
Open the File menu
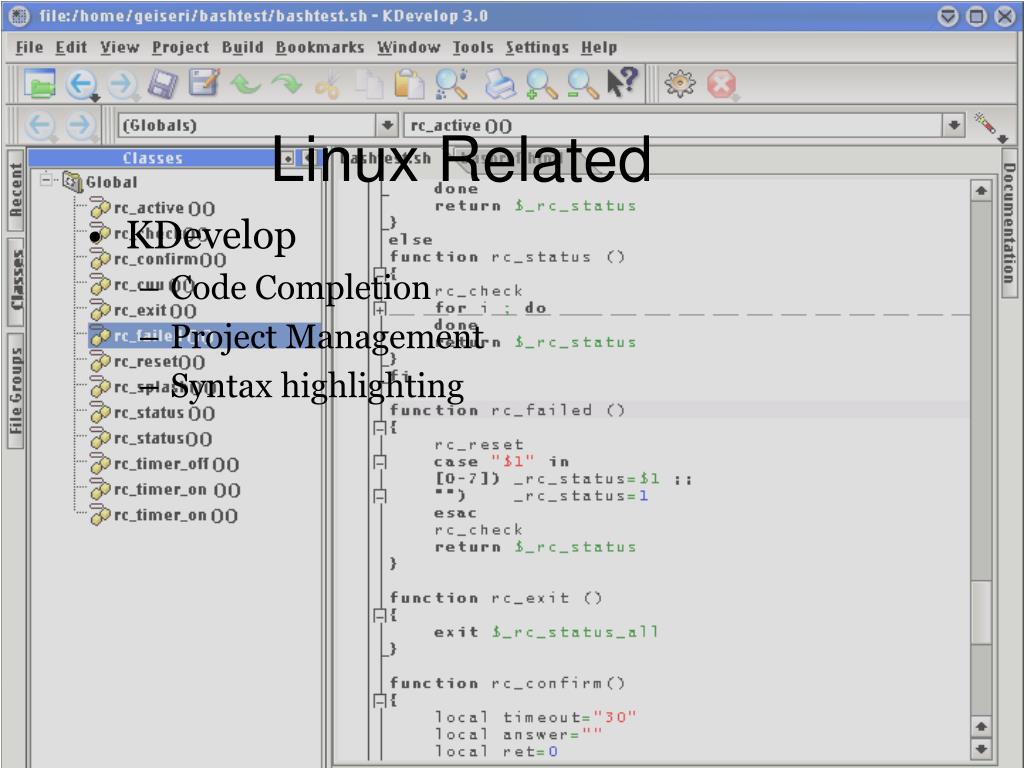tap(29, 47)
